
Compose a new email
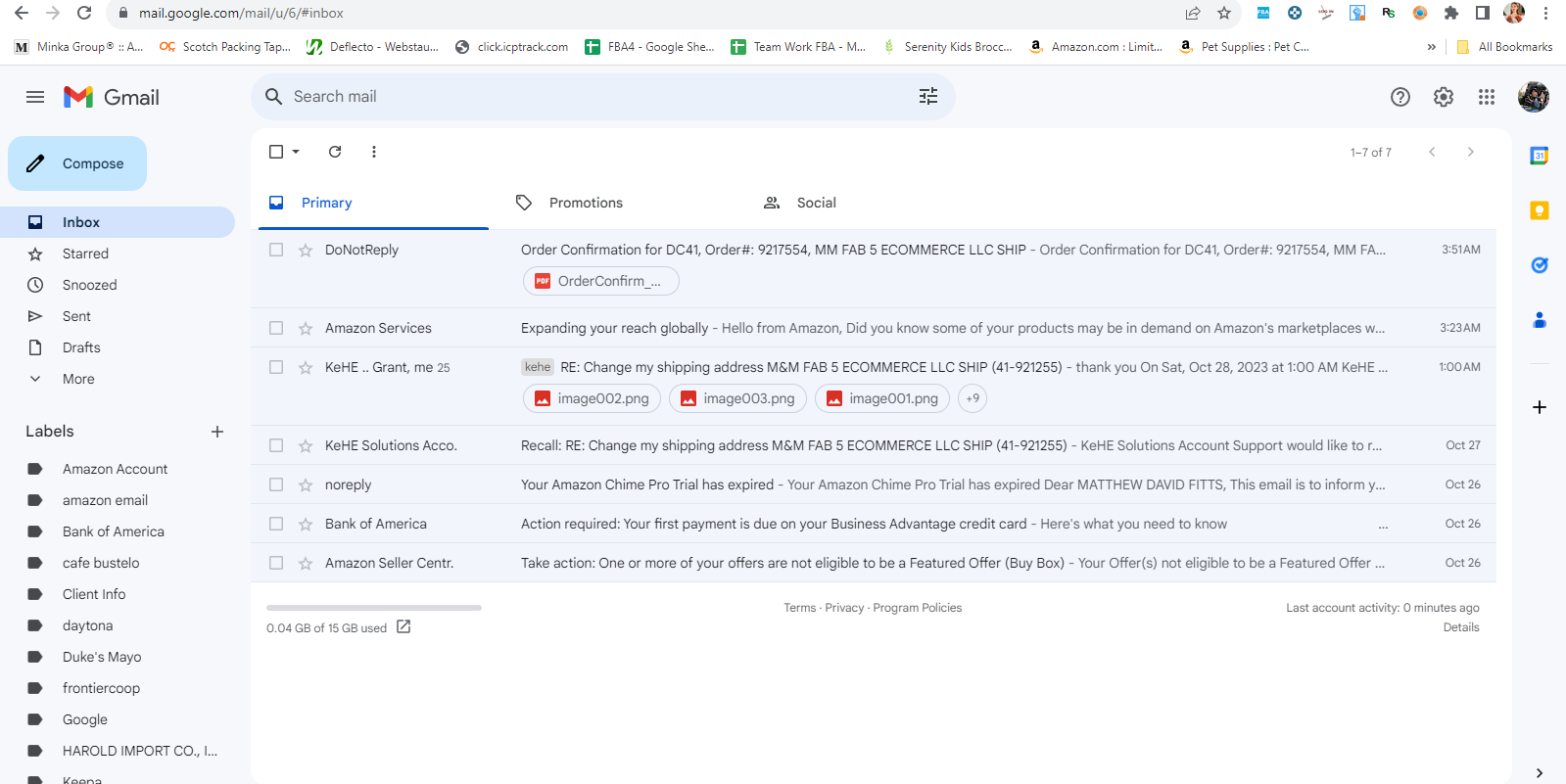pos(77,163)
